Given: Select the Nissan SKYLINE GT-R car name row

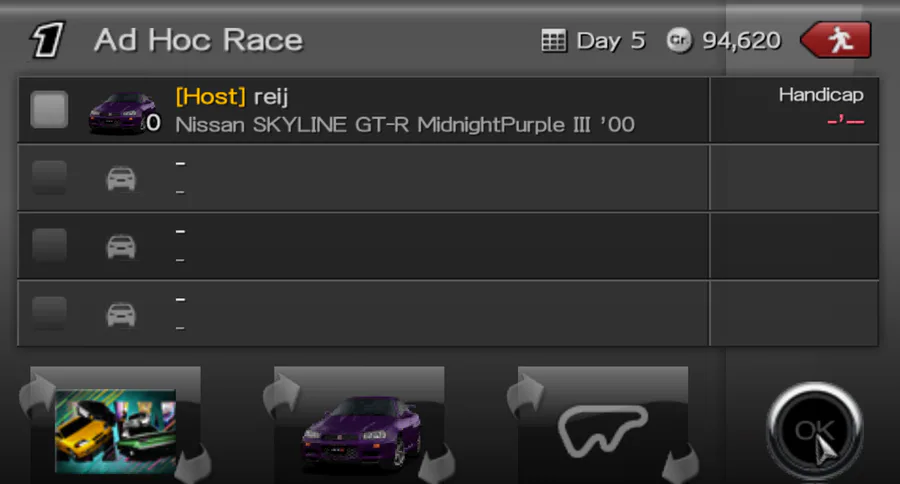Looking at the screenshot, I should pyautogui.click(x=405, y=125).
